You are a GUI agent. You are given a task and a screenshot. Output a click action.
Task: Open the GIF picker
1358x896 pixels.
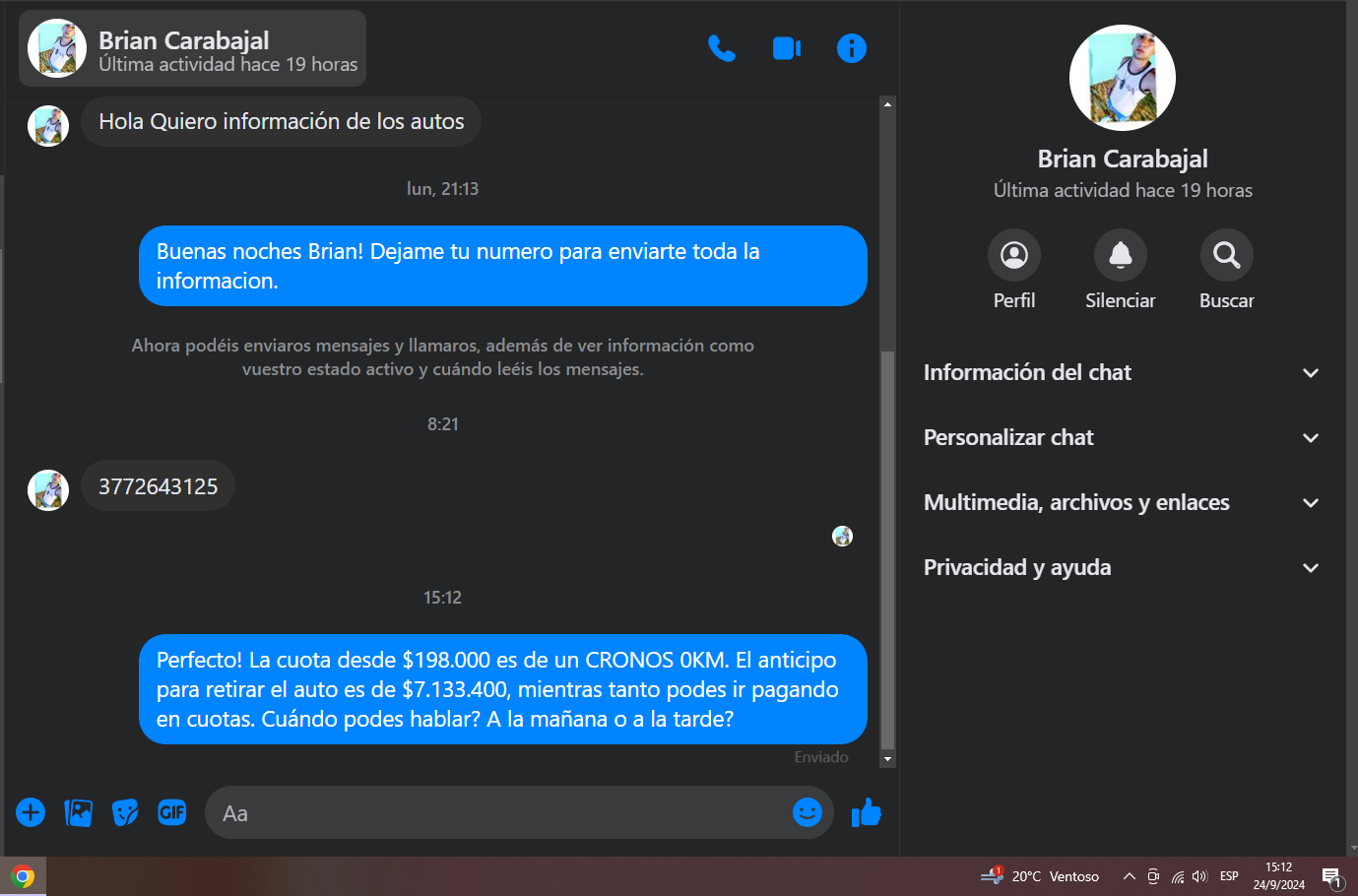point(172,812)
